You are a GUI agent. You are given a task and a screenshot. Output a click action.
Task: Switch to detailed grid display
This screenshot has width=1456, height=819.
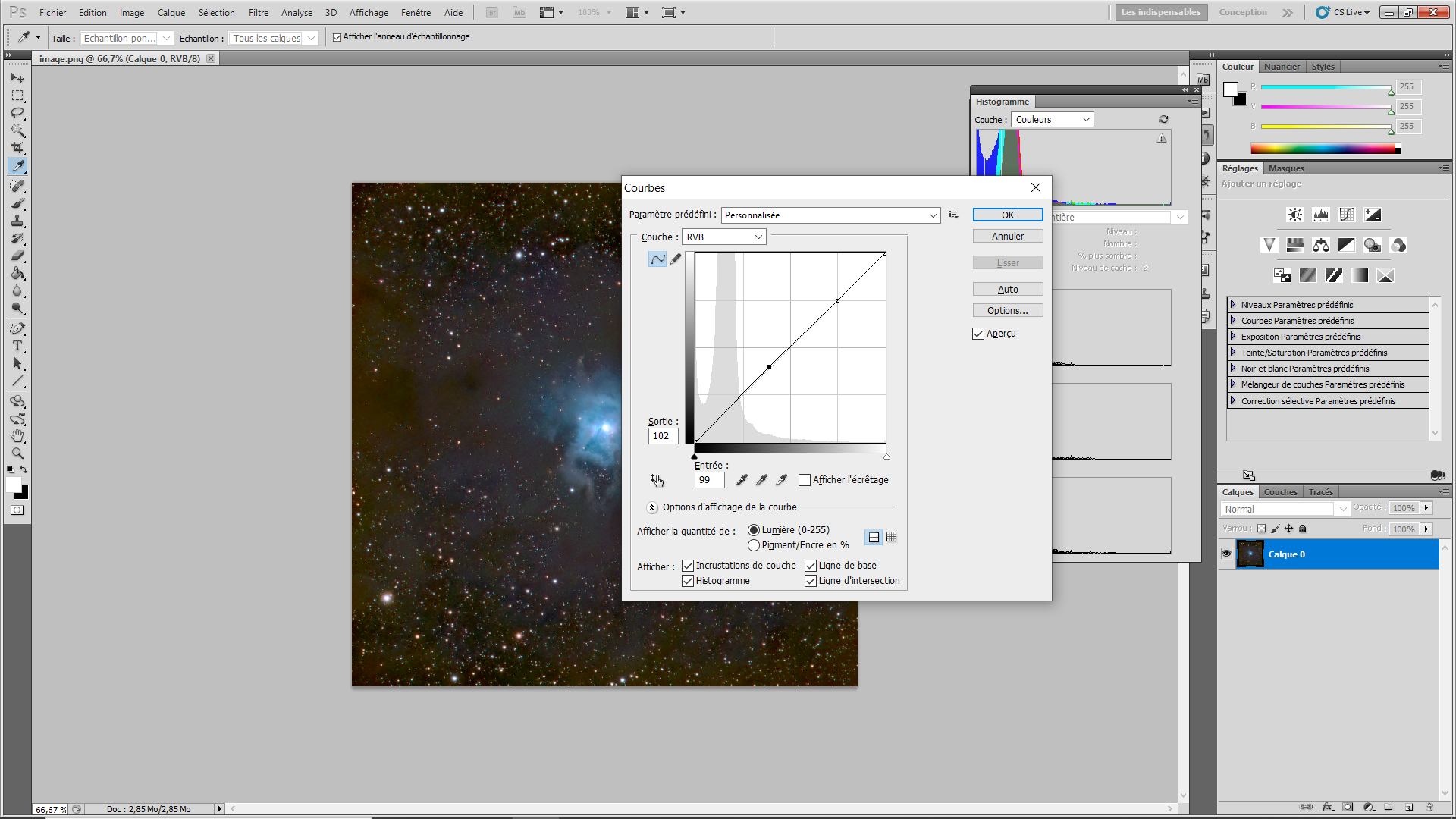pyautogui.click(x=892, y=537)
